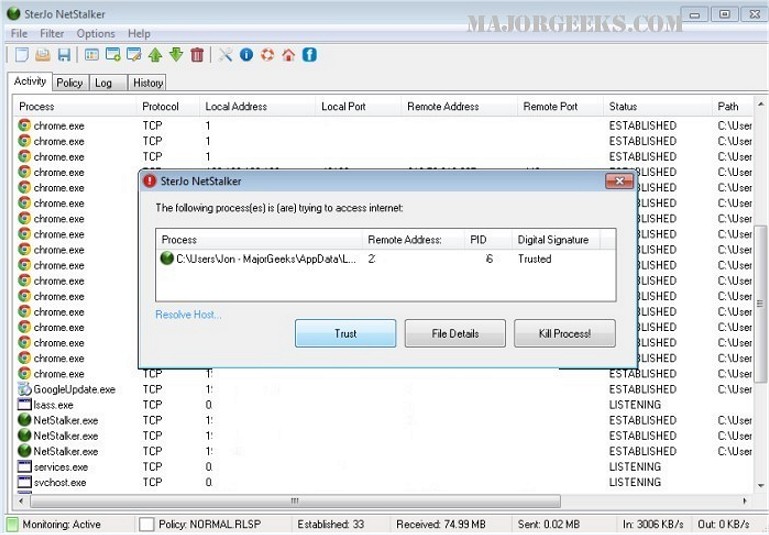The image size is (769, 535).
Task: Click the Received: 74.99 MB status entry
Action: [x=441, y=524]
